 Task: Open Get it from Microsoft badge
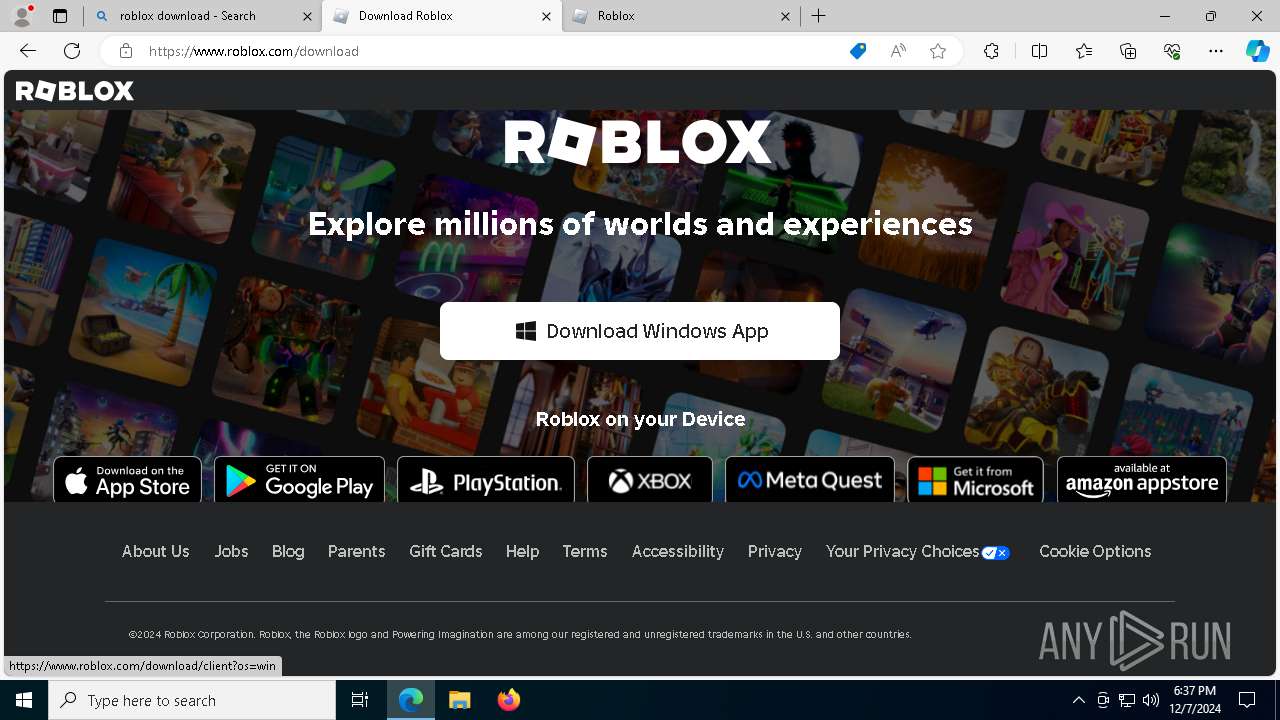(x=975, y=481)
